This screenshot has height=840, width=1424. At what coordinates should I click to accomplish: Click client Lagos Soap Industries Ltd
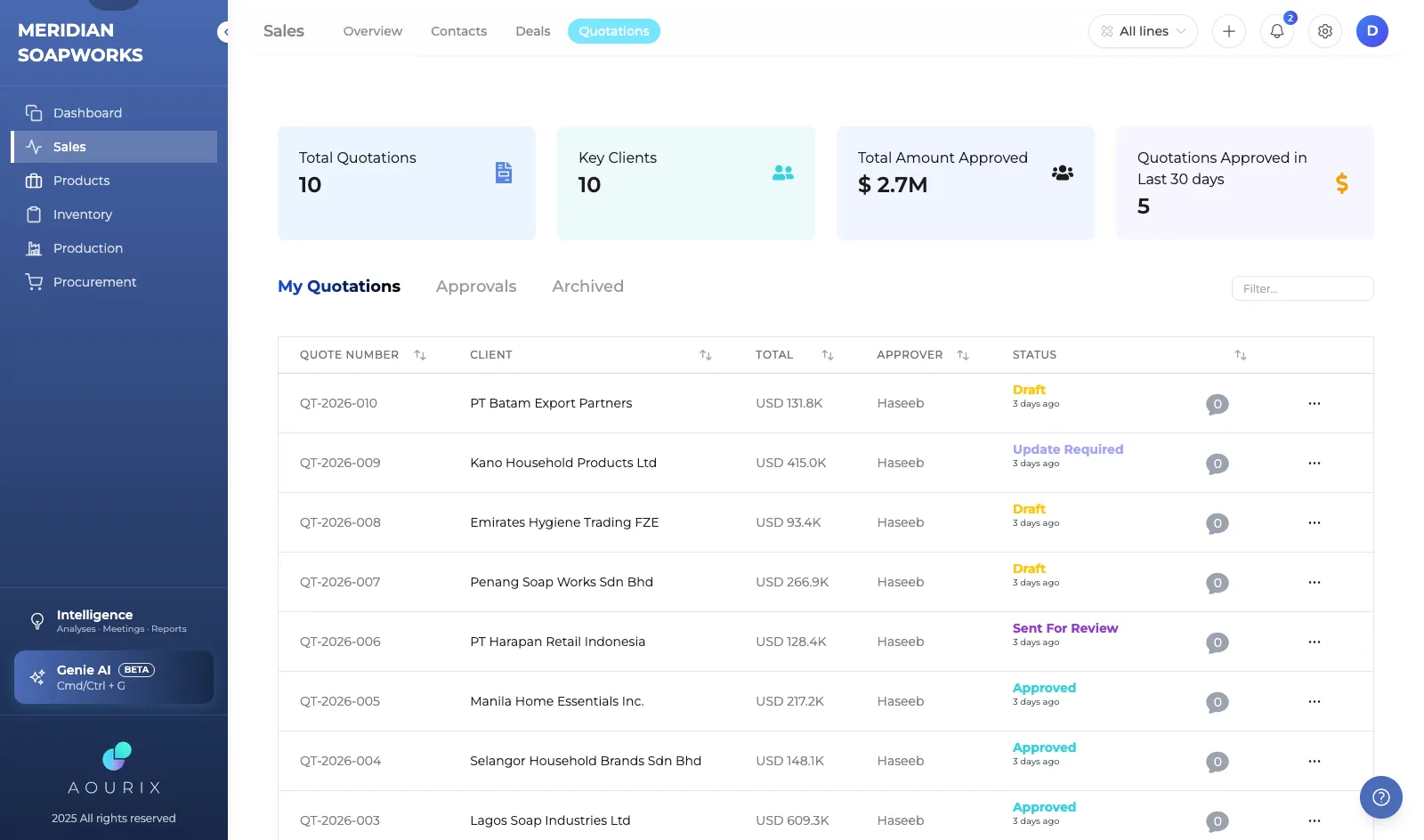click(550, 820)
